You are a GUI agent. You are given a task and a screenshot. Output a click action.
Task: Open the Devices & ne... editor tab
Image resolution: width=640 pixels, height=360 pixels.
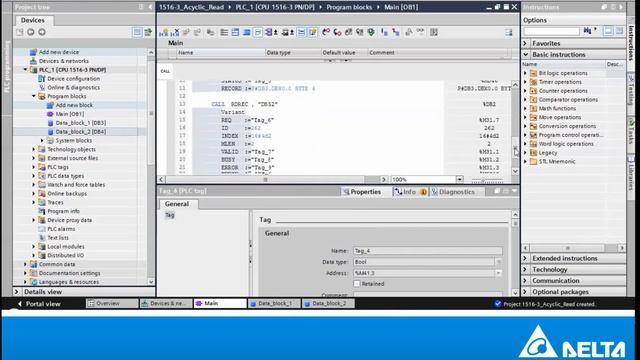(166, 304)
